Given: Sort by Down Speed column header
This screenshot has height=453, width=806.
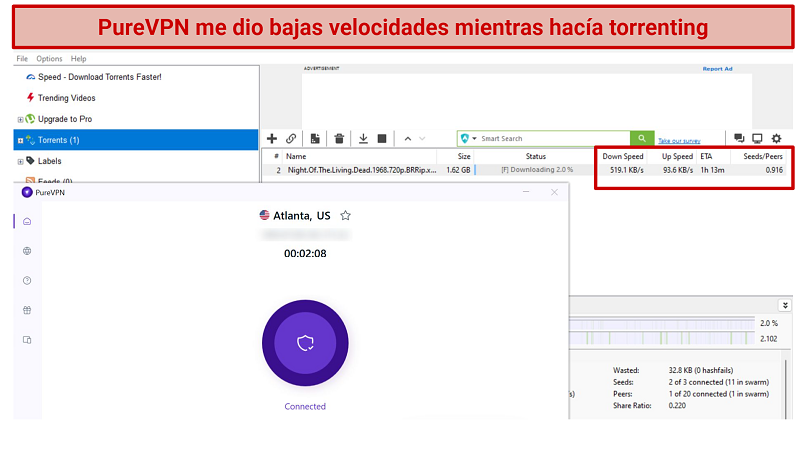Looking at the screenshot, I should tap(622, 156).
